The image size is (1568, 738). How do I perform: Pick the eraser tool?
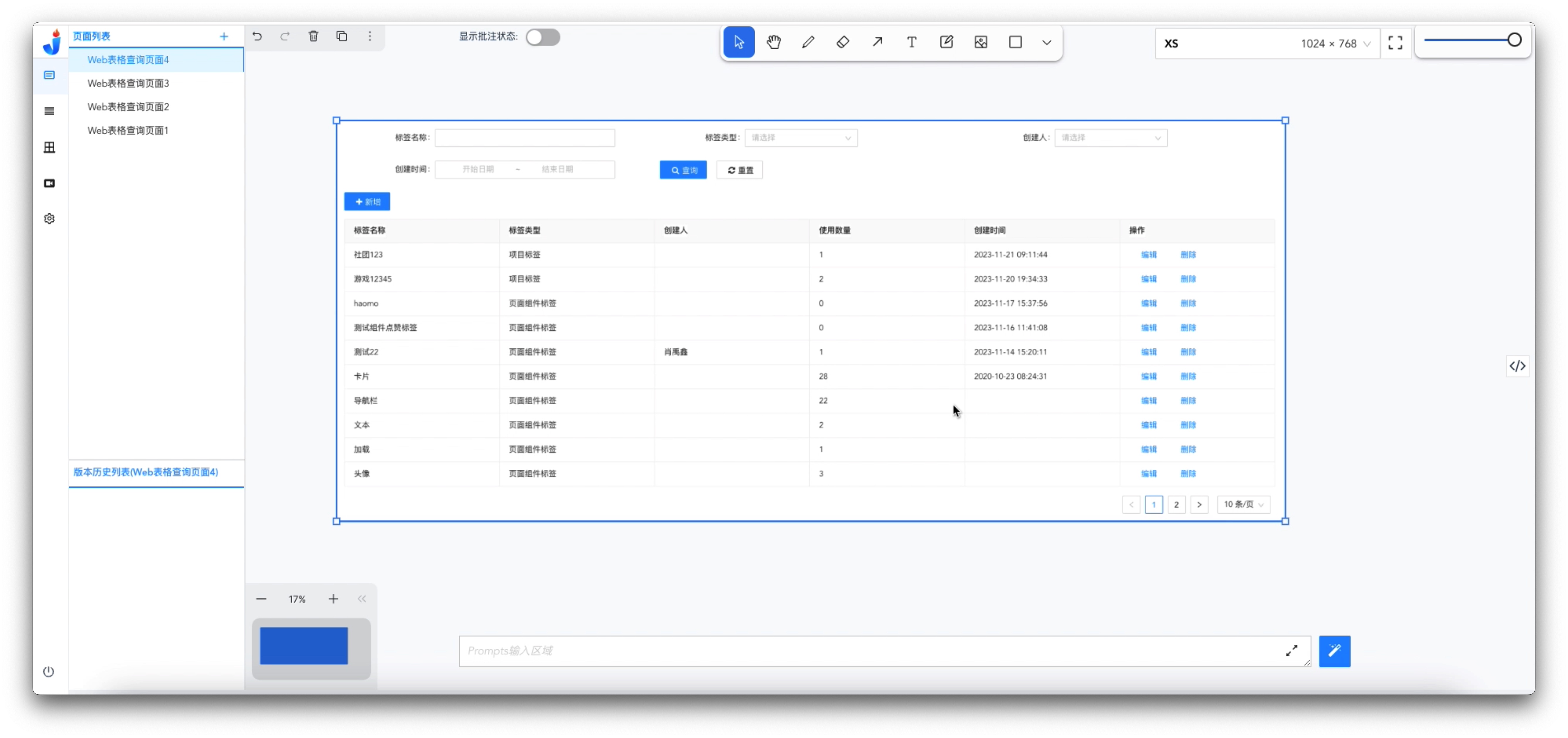(x=843, y=42)
